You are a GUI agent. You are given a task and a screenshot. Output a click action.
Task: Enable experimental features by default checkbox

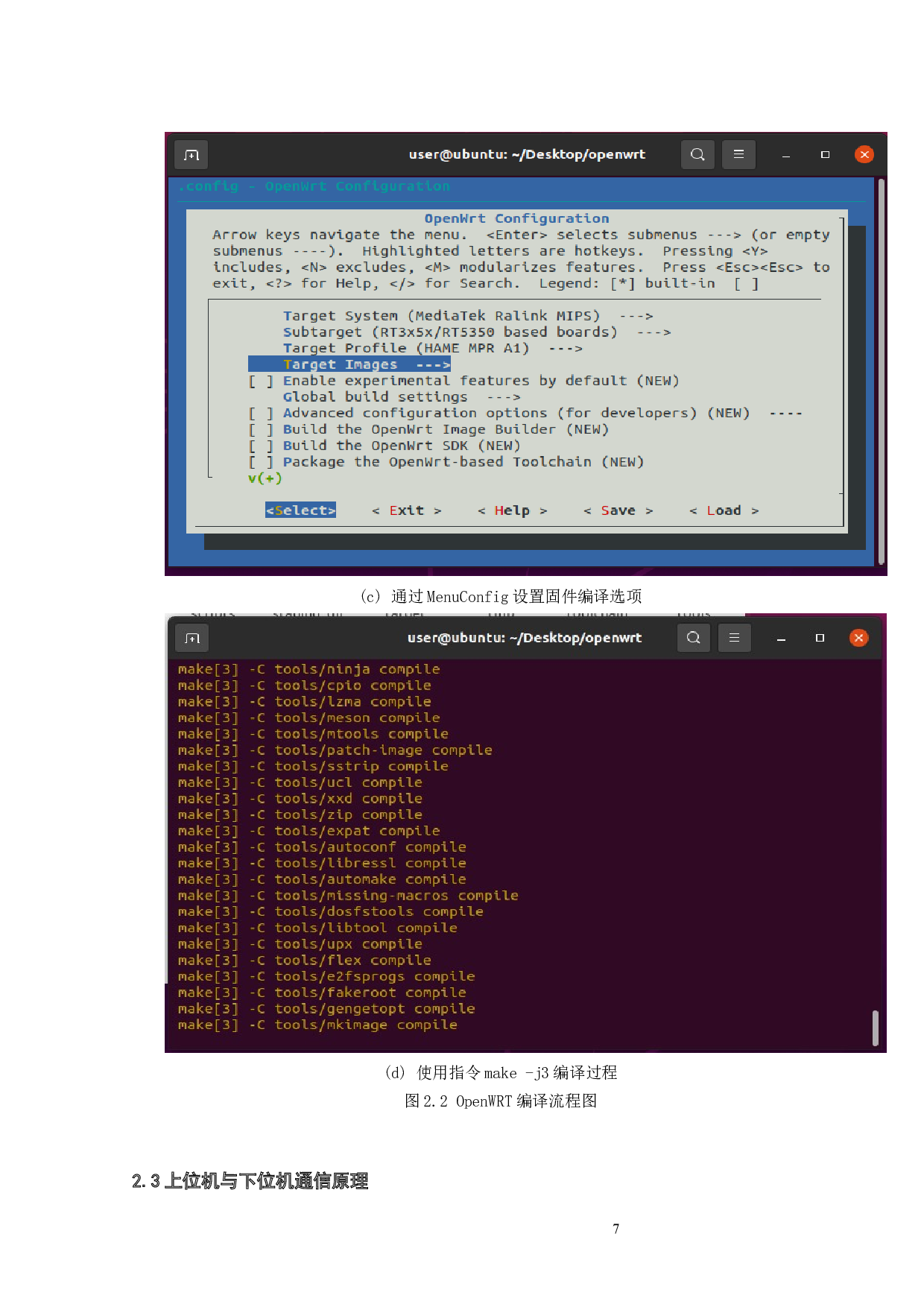click(261, 382)
